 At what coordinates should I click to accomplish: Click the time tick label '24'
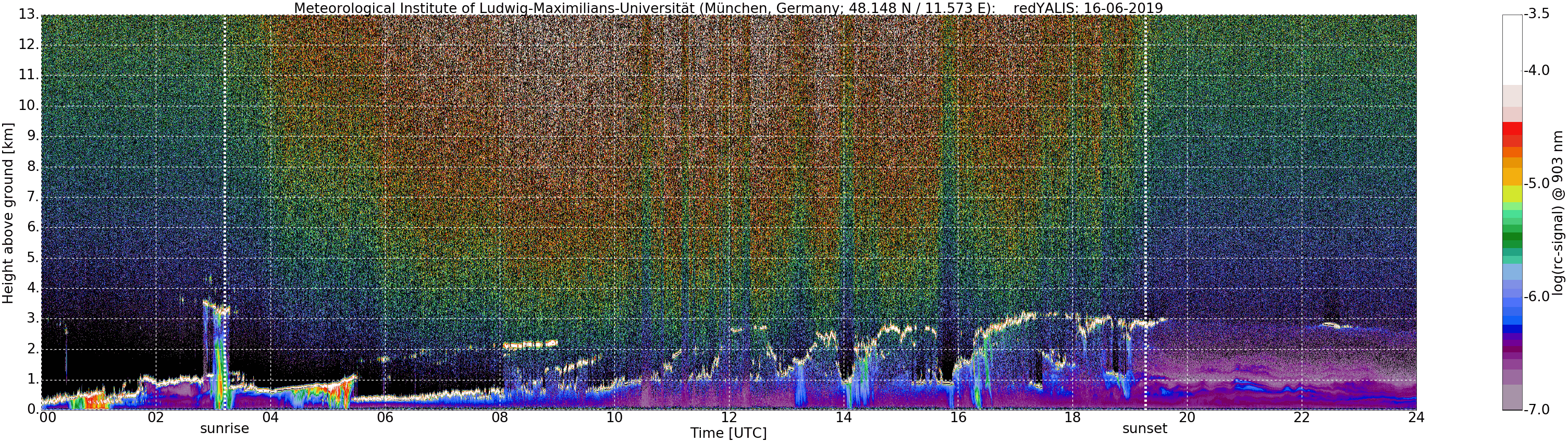tap(1416, 417)
